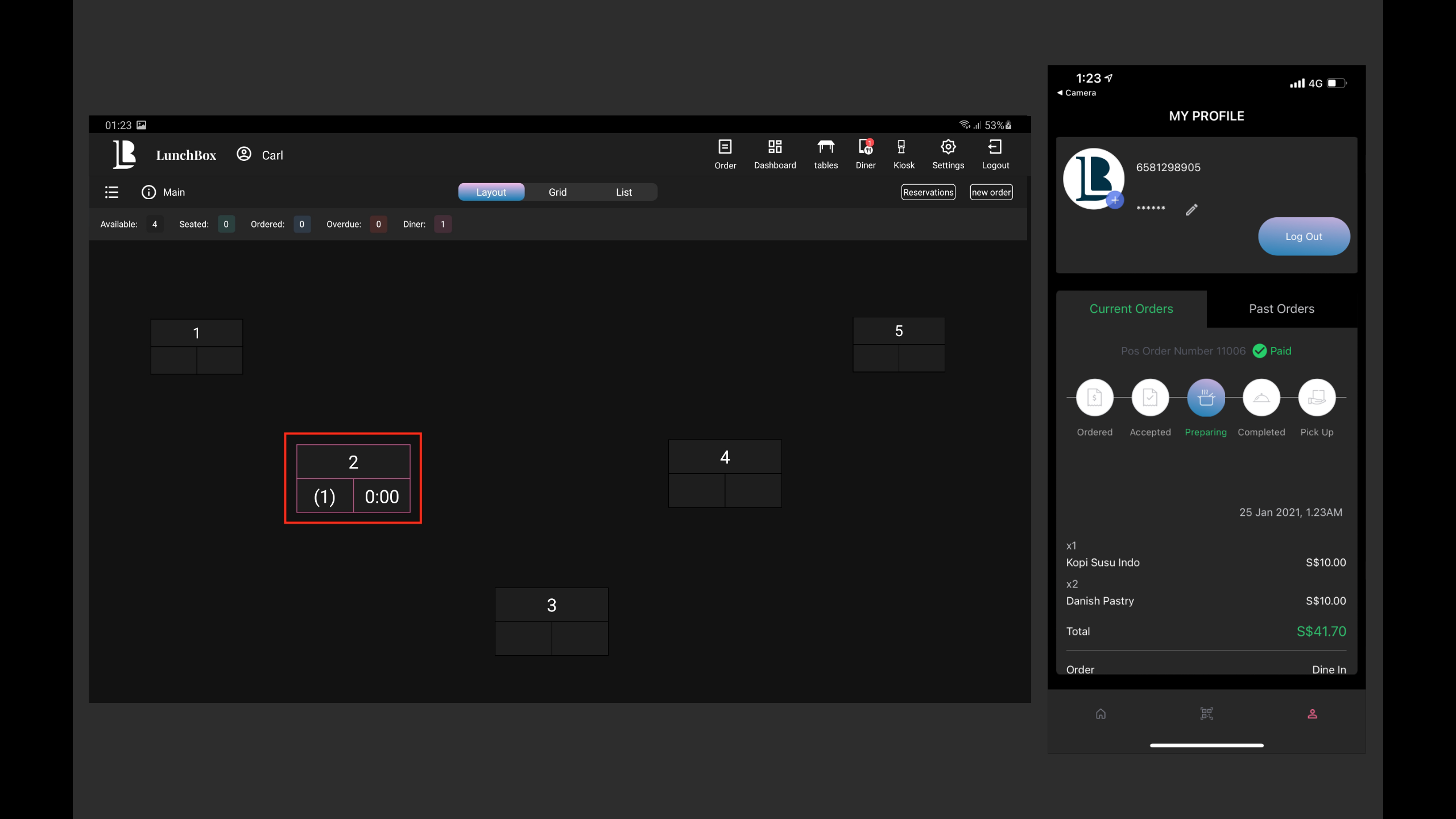Tap the QR scanner icon in bottom bar
The image size is (1456, 819).
pos(1206,713)
